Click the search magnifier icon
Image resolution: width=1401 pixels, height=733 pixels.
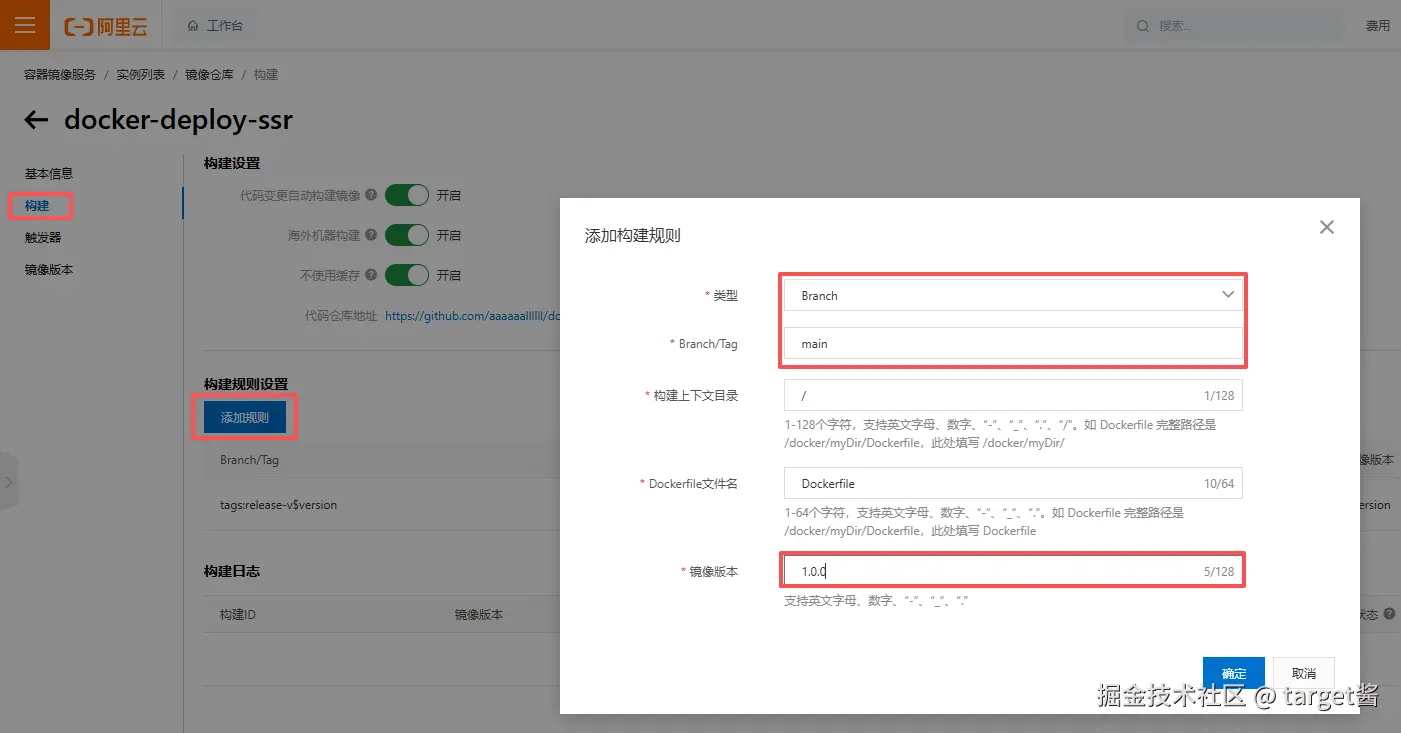pos(1142,26)
